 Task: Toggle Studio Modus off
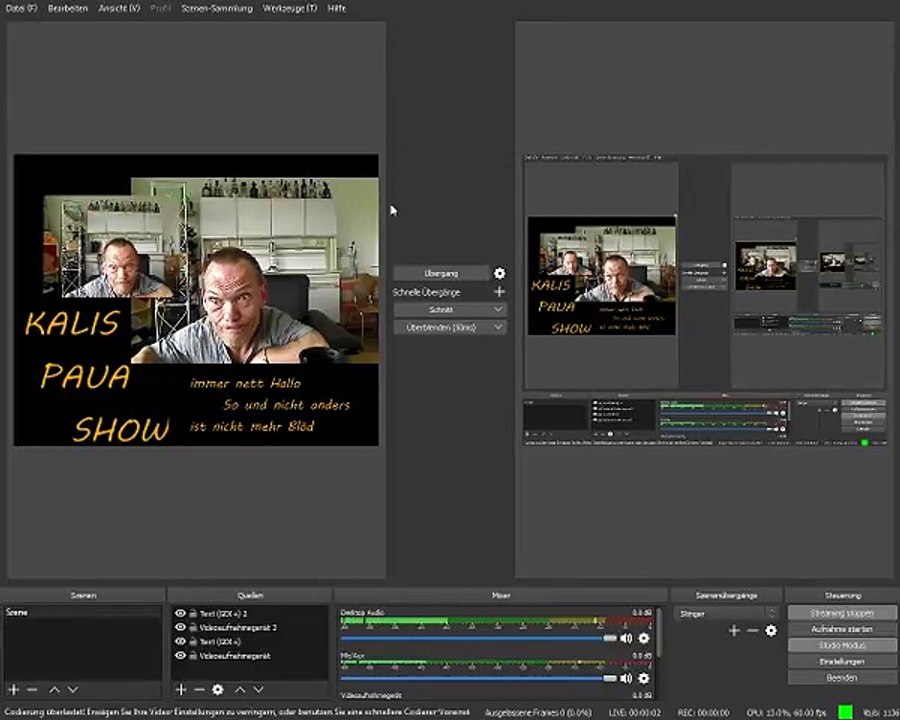point(842,645)
